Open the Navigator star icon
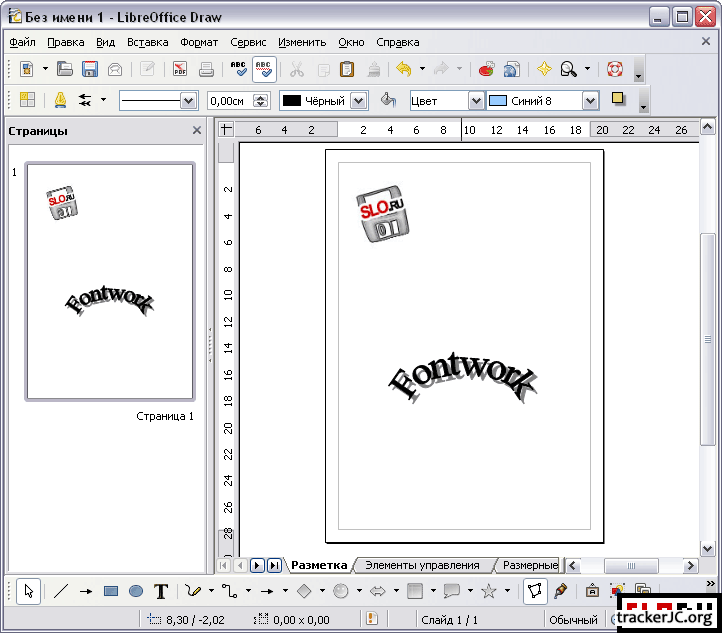This screenshot has height=633, width=722. (x=544, y=69)
